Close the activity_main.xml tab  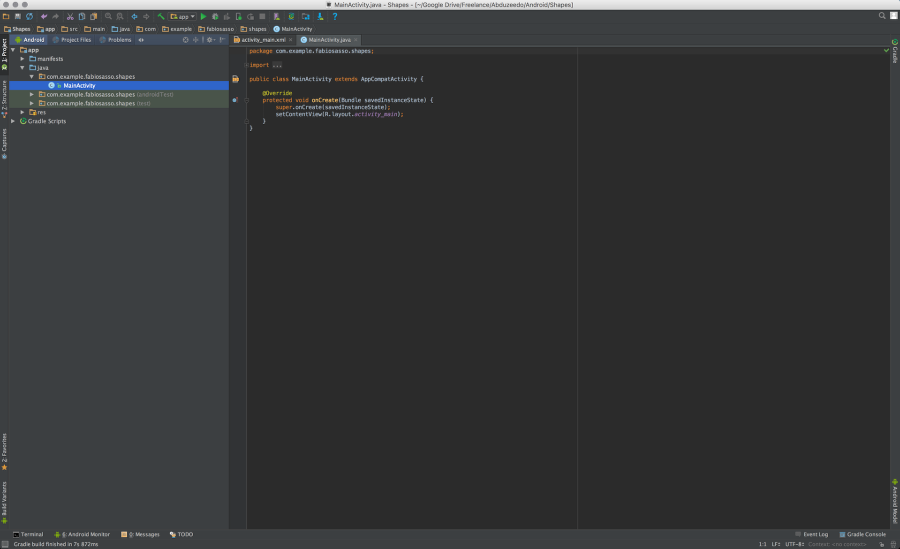[290, 40]
